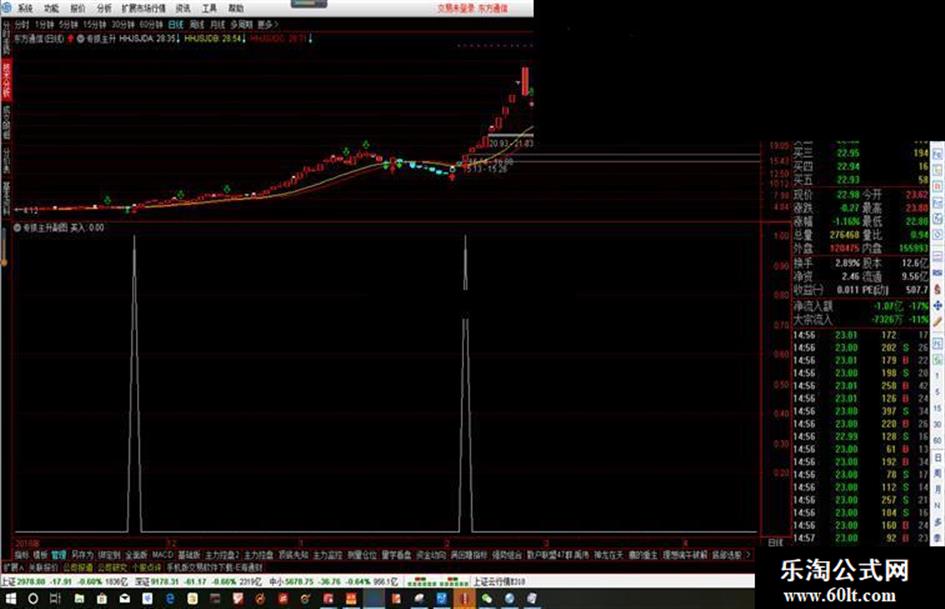The height and width of the screenshot is (609, 945).
Task: Expand the 更多> period list
Action: click(x=268, y=25)
